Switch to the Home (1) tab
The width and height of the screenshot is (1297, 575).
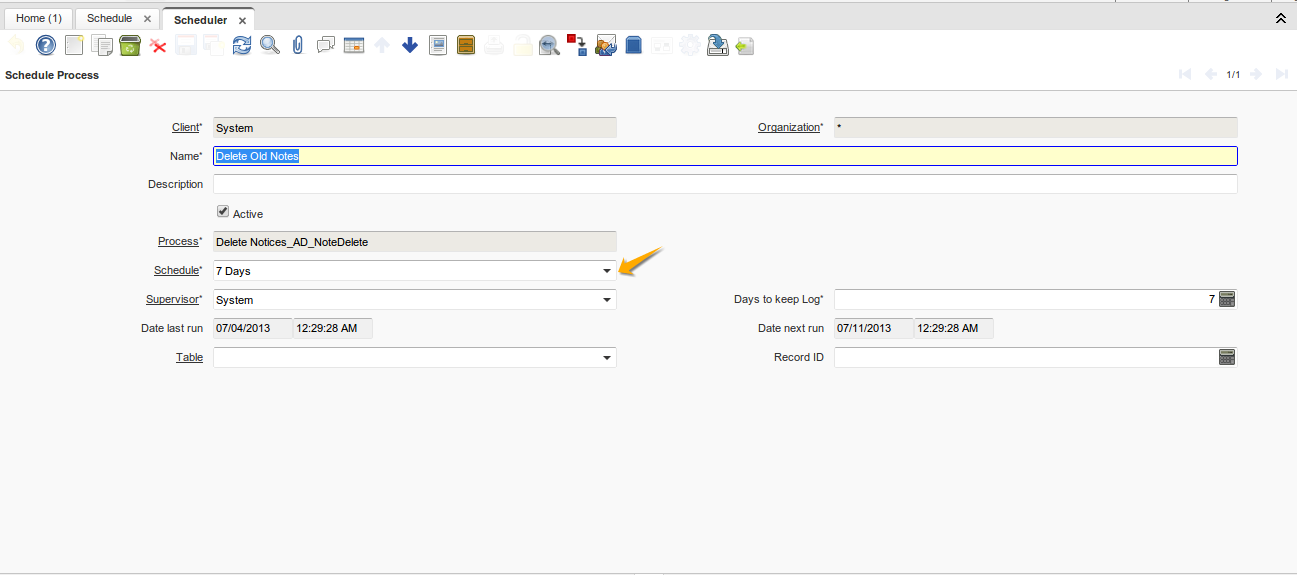(x=39, y=19)
